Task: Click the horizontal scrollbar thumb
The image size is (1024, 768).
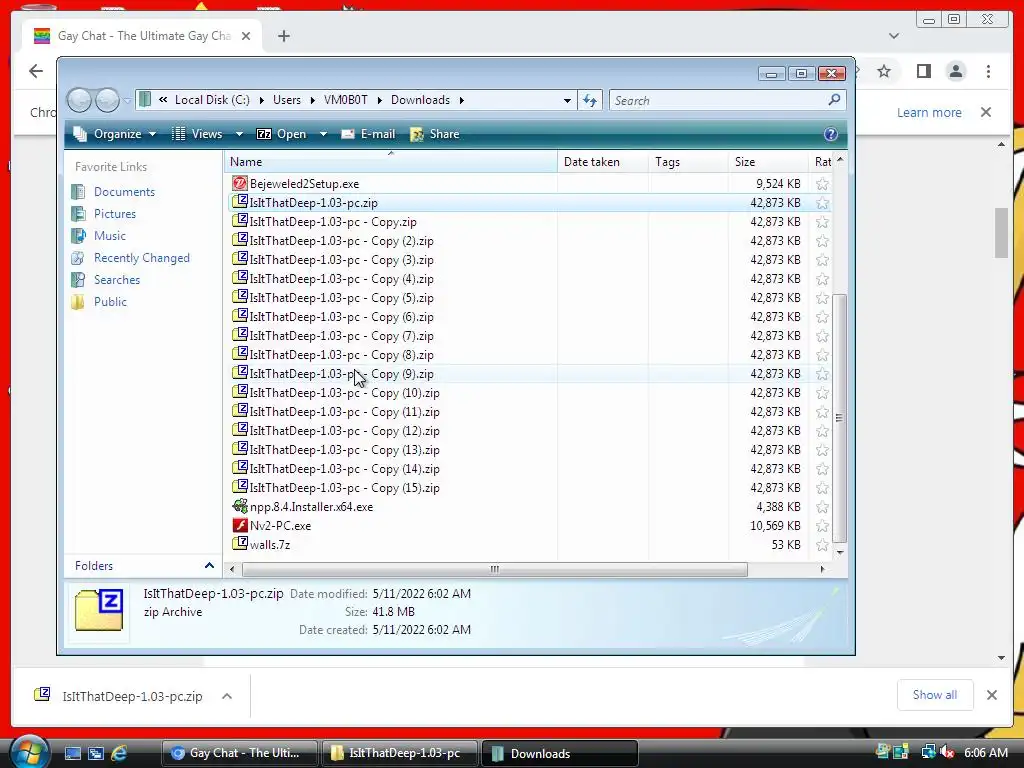Action: [x=494, y=569]
